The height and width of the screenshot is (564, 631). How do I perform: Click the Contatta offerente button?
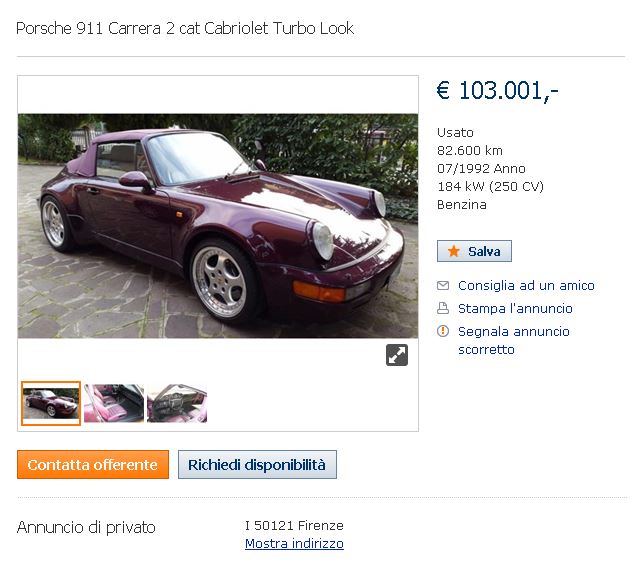[x=93, y=465]
